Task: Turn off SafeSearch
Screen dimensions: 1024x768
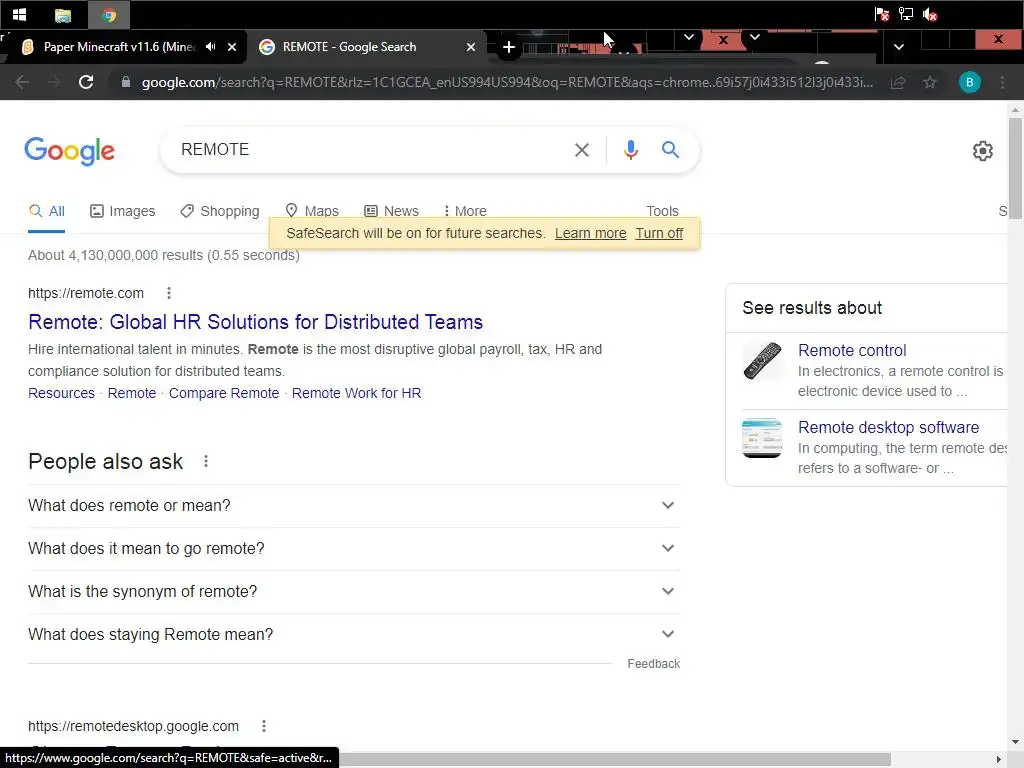Action: 659,233
